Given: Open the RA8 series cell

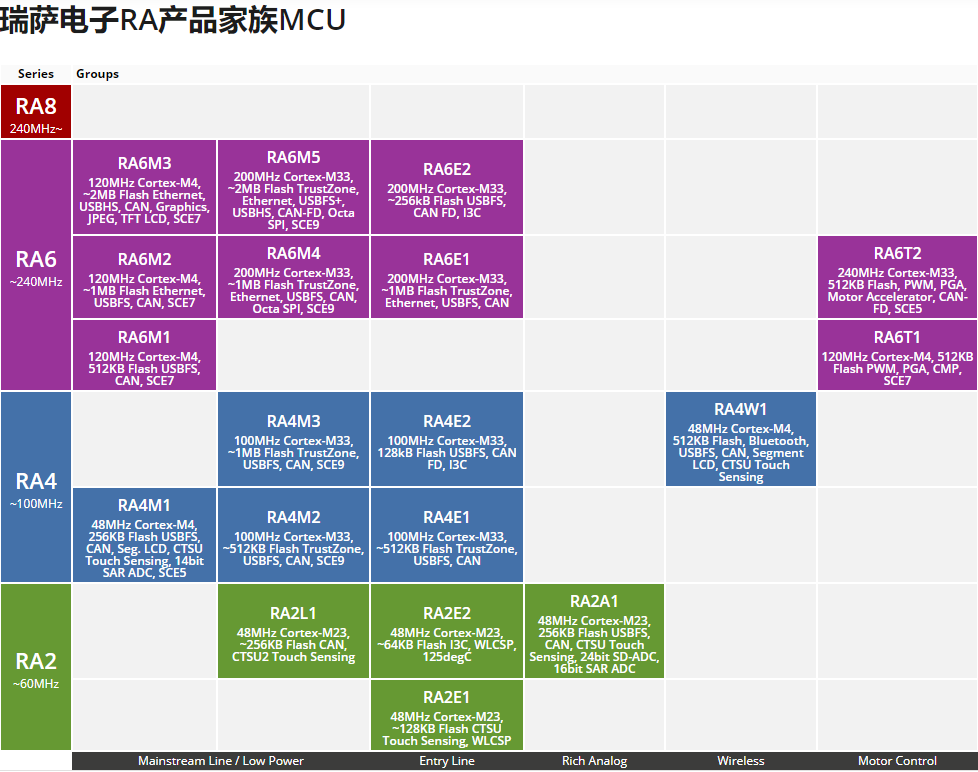Looking at the screenshot, I should pyautogui.click(x=36, y=112).
